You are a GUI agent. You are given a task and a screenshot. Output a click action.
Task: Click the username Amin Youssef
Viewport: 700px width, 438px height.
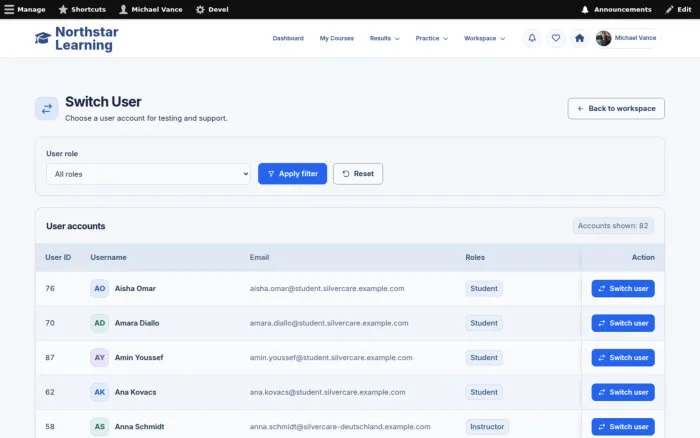pyautogui.click(x=139, y=358)
